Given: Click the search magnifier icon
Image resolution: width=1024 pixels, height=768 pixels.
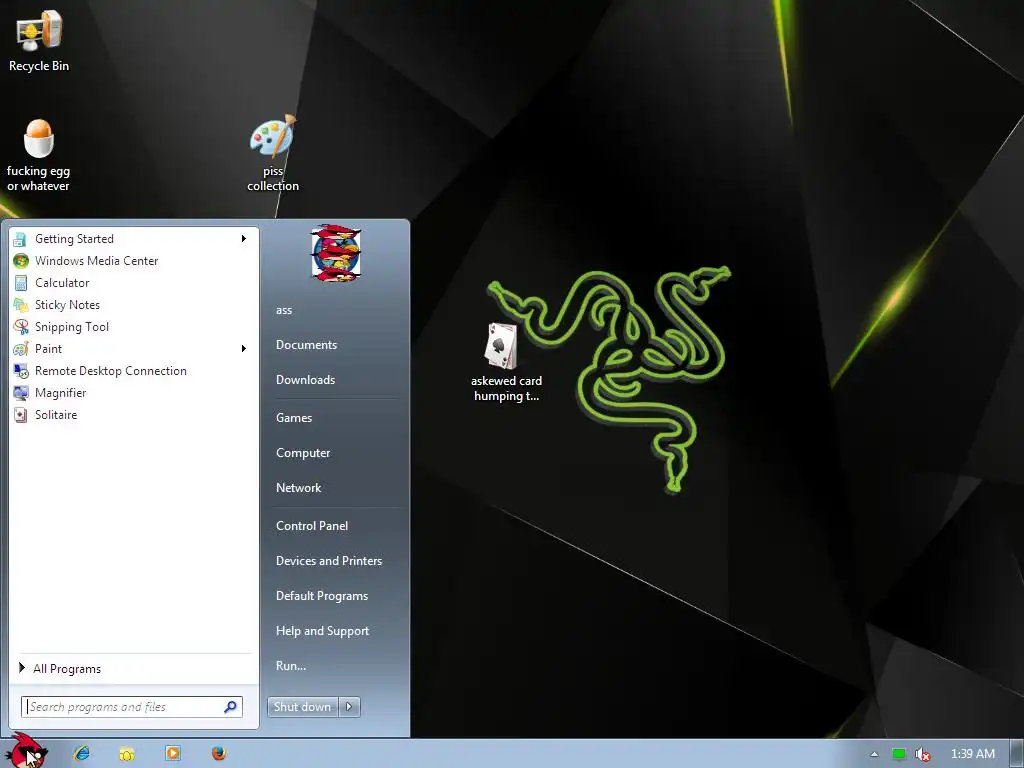Looking at the screenshot, I should (231, 707).
